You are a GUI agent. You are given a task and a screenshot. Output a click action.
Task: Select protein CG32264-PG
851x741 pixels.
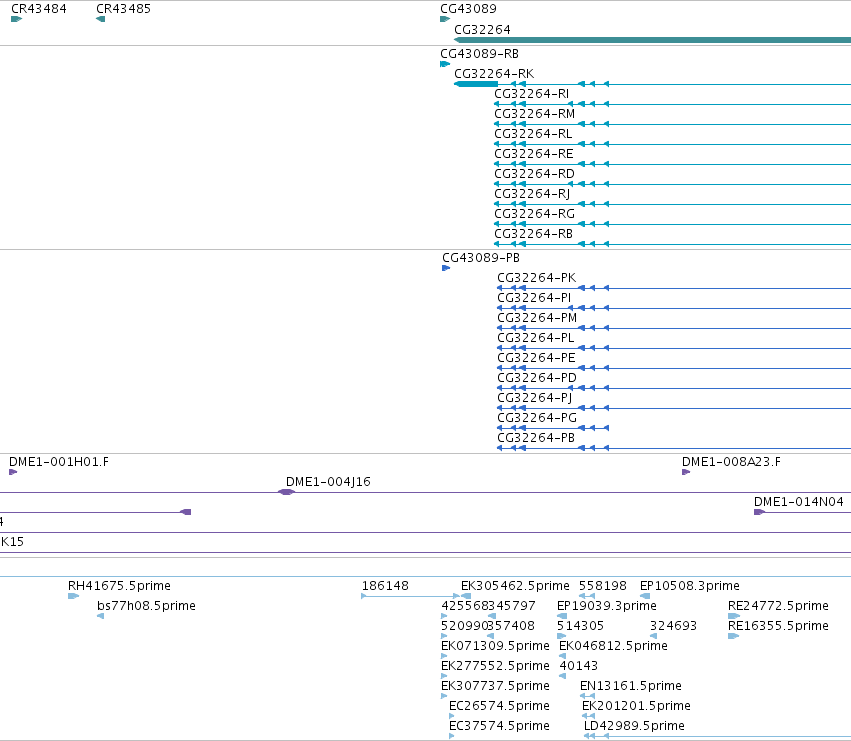pos(537,418)
